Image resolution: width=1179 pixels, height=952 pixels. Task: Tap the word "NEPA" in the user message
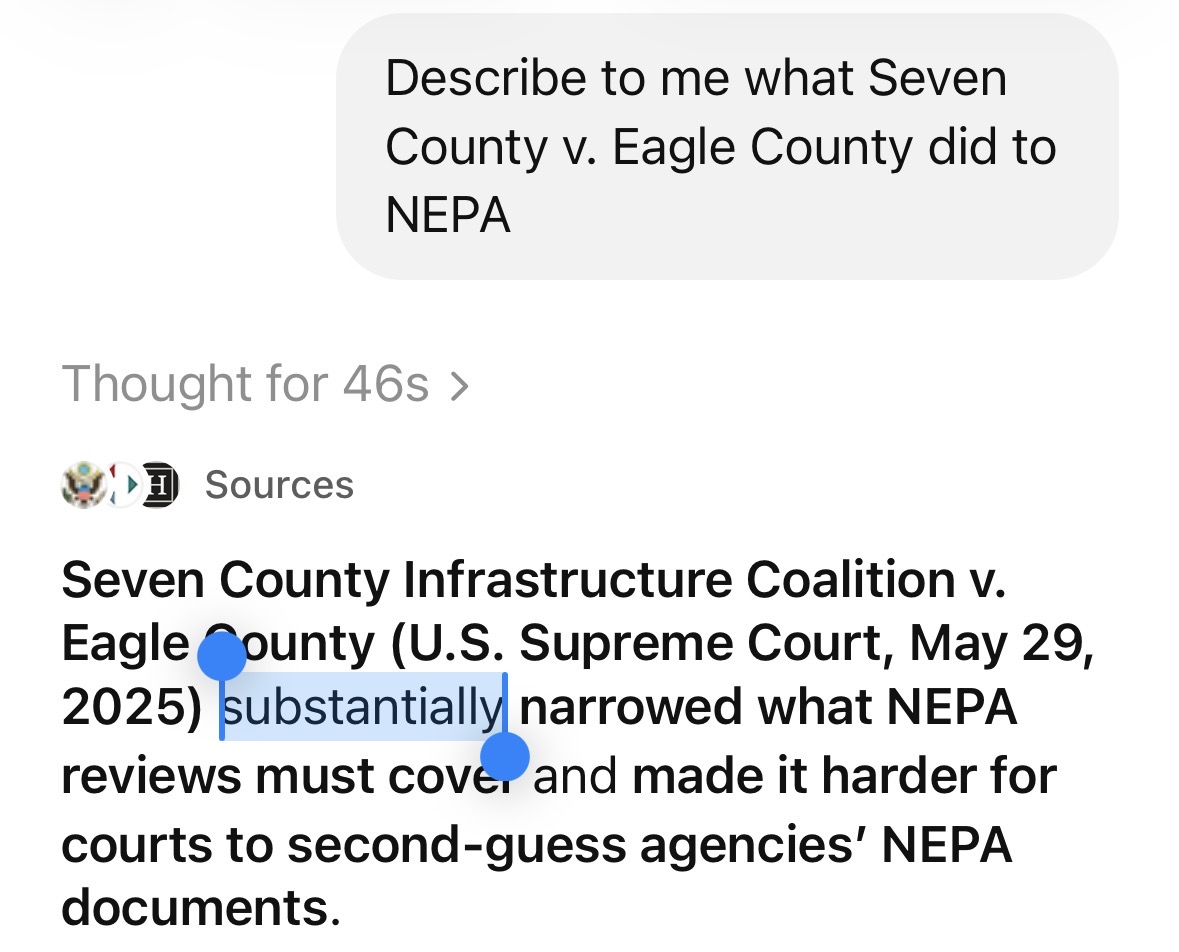coord(448,215)
